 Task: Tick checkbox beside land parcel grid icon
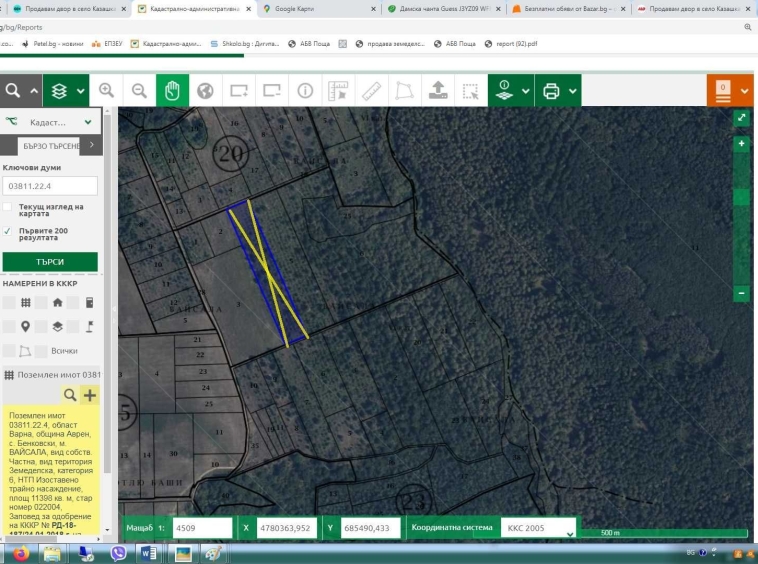9,303
